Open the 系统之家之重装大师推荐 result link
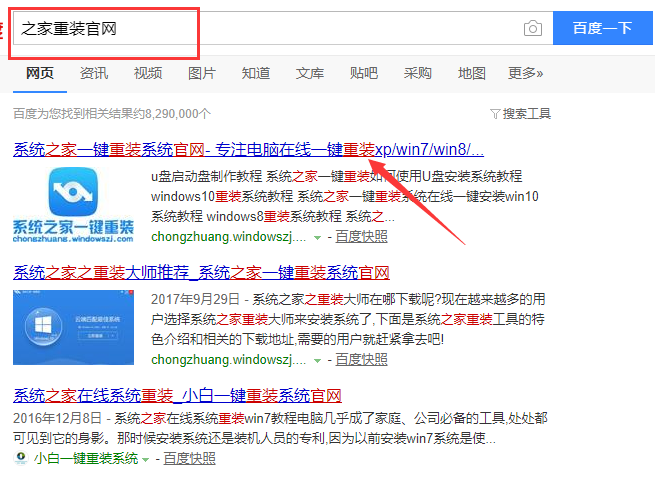 click(x=201, y=272)
